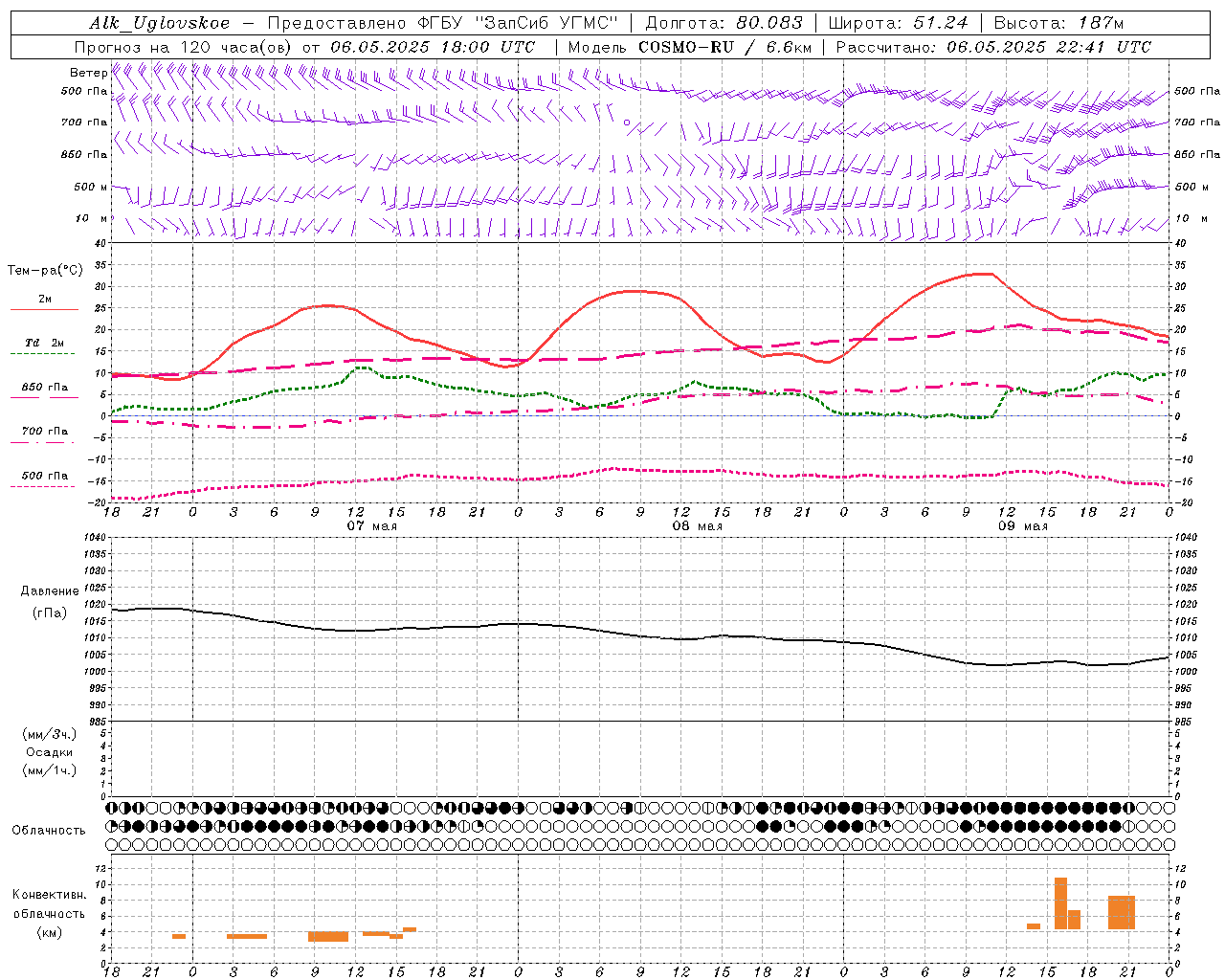The image size is (1225, 980).
Task: Click the 08 мая date label
Action: click(697, 525)
